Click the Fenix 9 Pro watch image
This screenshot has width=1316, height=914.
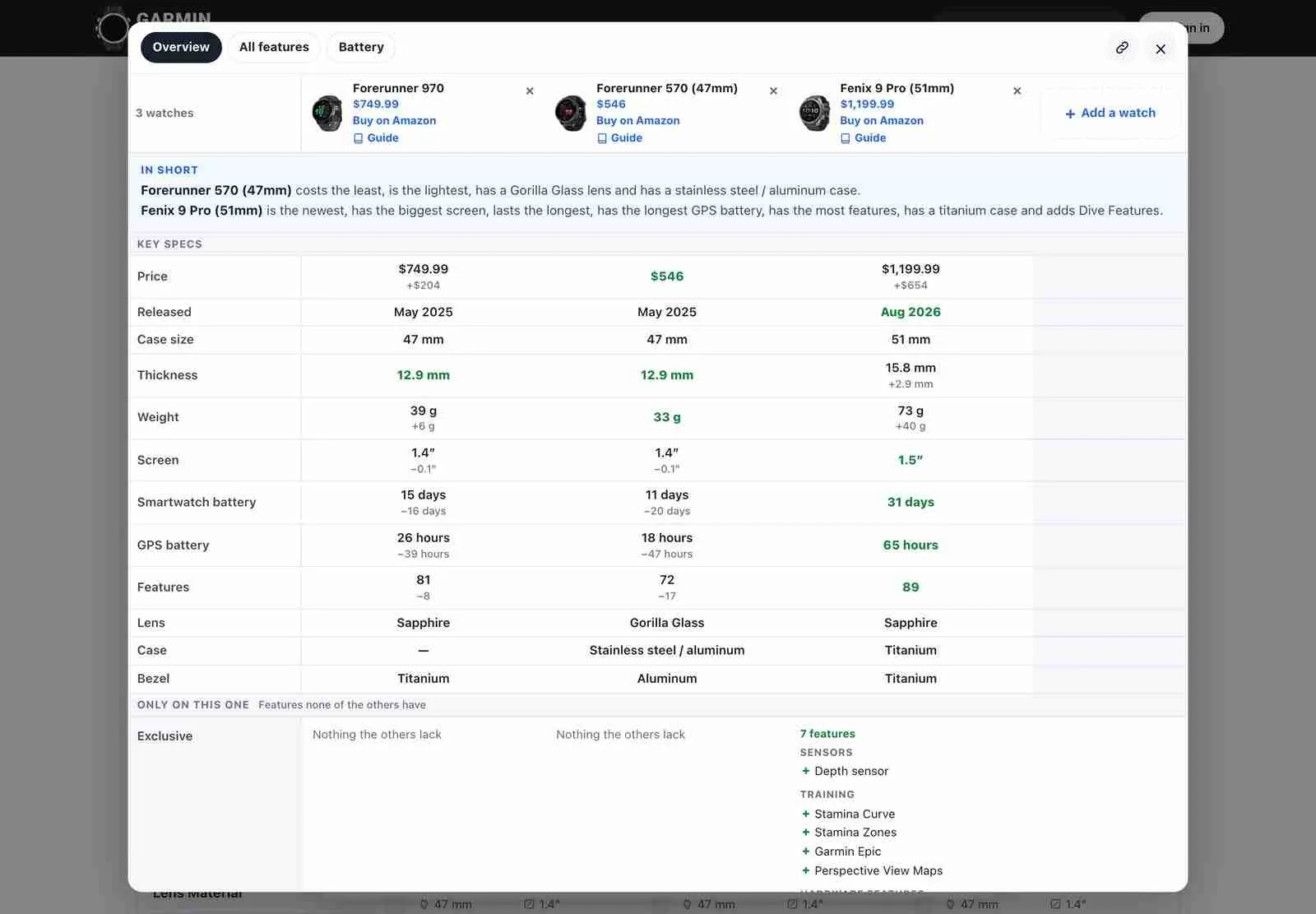pyautogui.click(x=815, y=113)
